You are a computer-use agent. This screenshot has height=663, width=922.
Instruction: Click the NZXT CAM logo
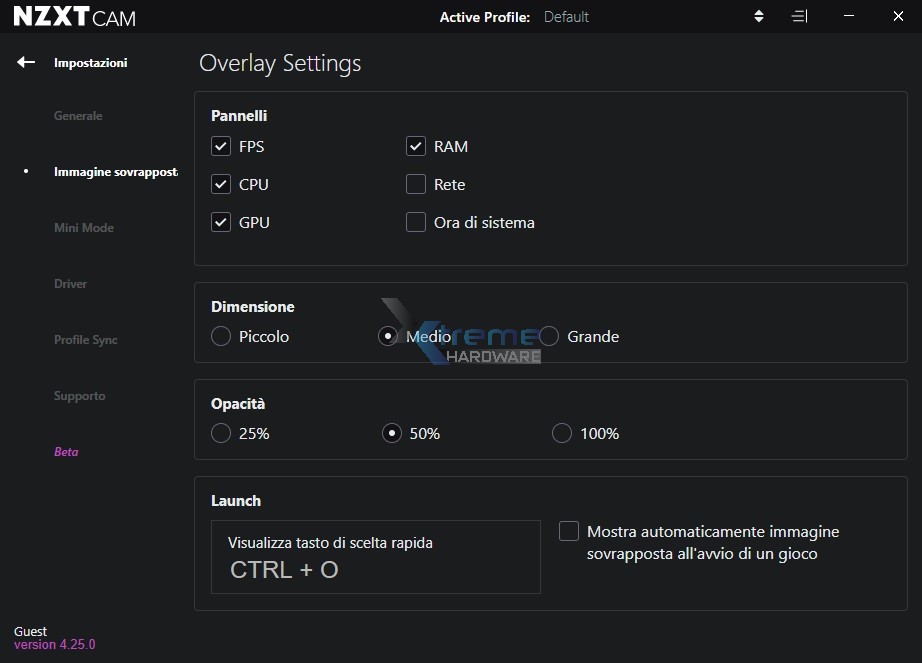[x=74, y=17]
